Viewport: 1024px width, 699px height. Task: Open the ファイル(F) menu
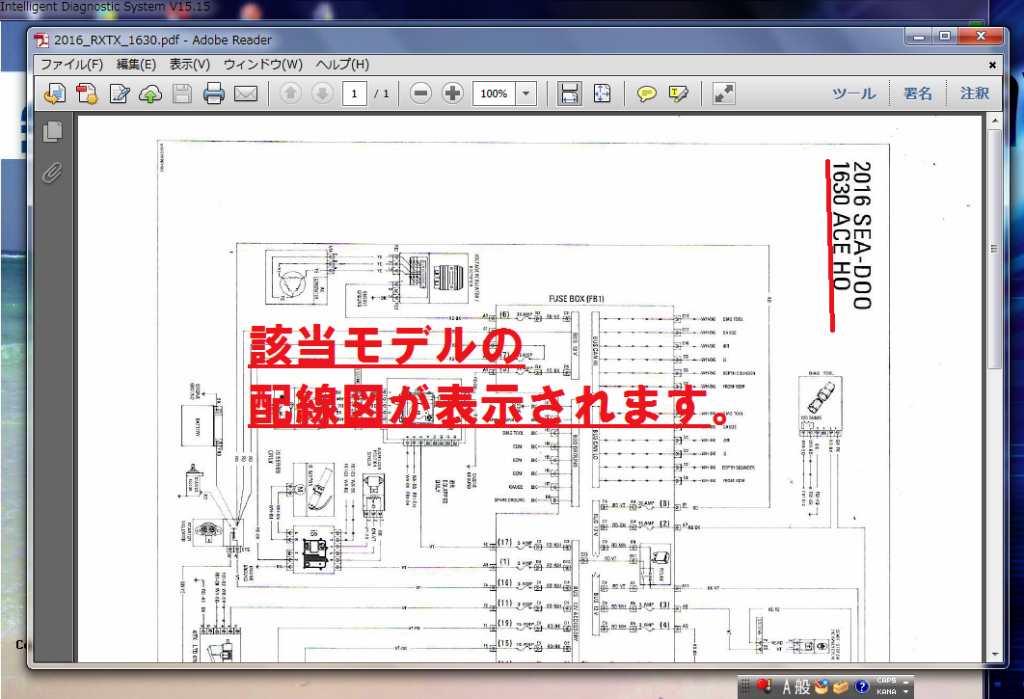coord(72,64)
